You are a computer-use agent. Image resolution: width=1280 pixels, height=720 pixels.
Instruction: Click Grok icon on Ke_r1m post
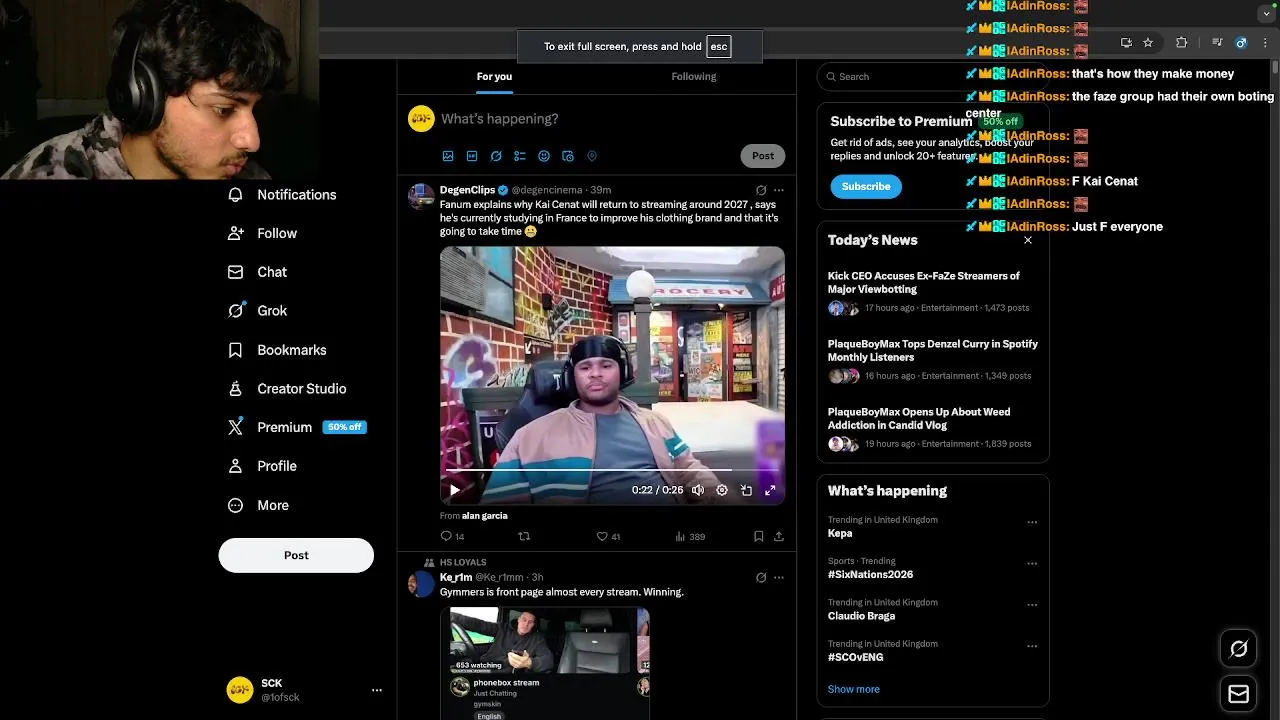coord(761,578)
